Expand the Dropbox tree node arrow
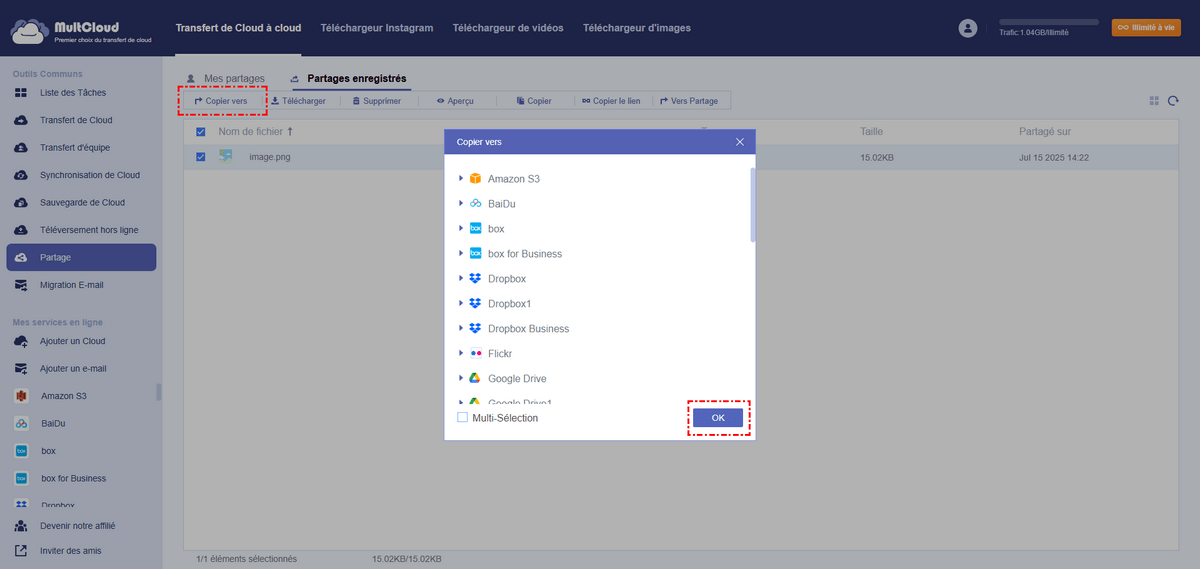Image resolution: width=1200 pixels, height=569 pixels. (461, 278)
